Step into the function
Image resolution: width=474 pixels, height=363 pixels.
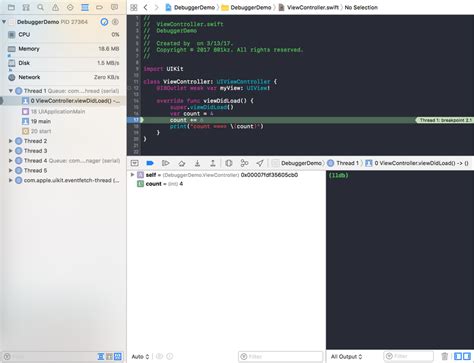click(x=197, y=163)
